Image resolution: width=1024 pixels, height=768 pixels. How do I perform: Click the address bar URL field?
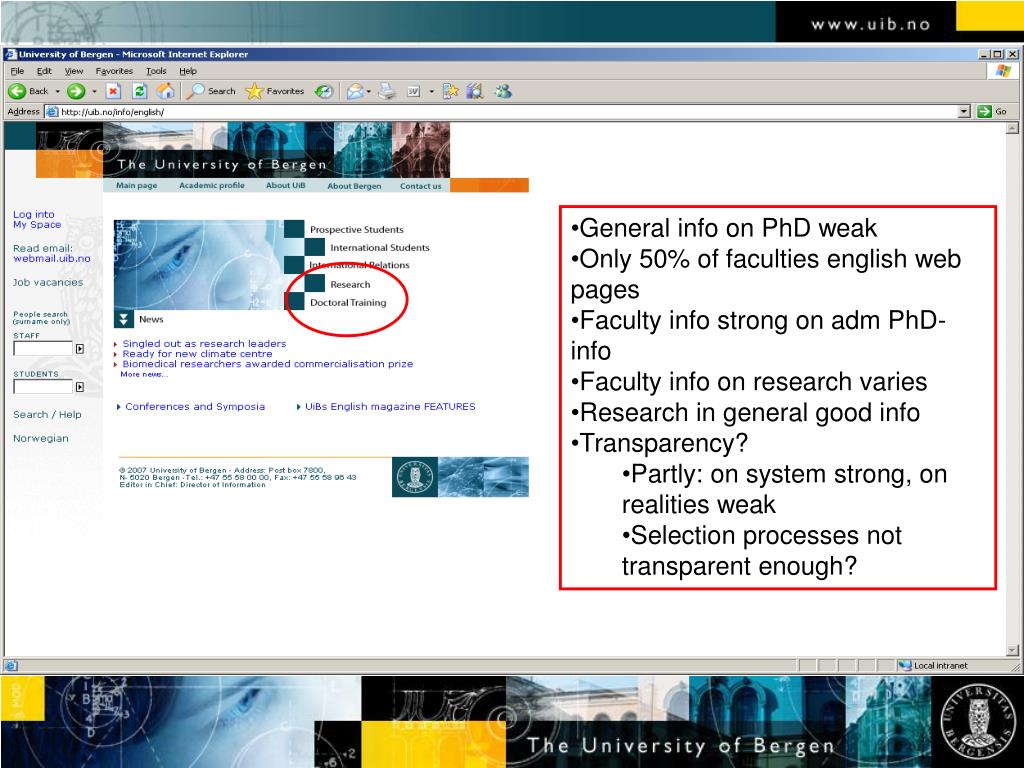[x=507, y=112]
